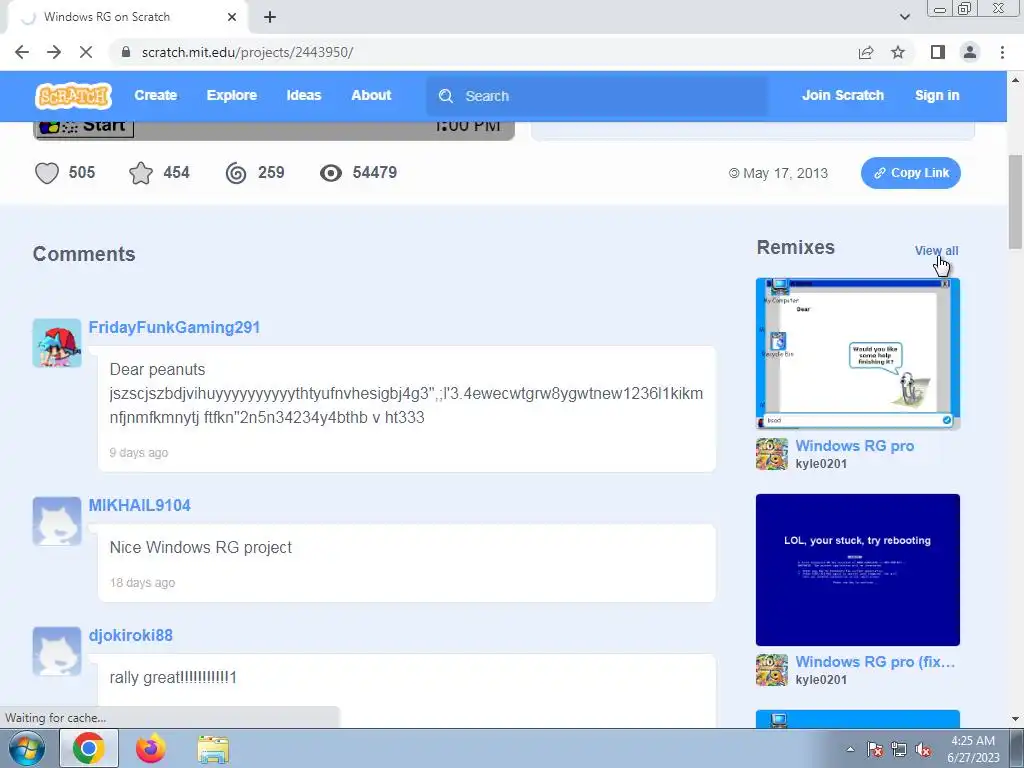
Task: Click Sign in
Action: click(x=936, y=95)
